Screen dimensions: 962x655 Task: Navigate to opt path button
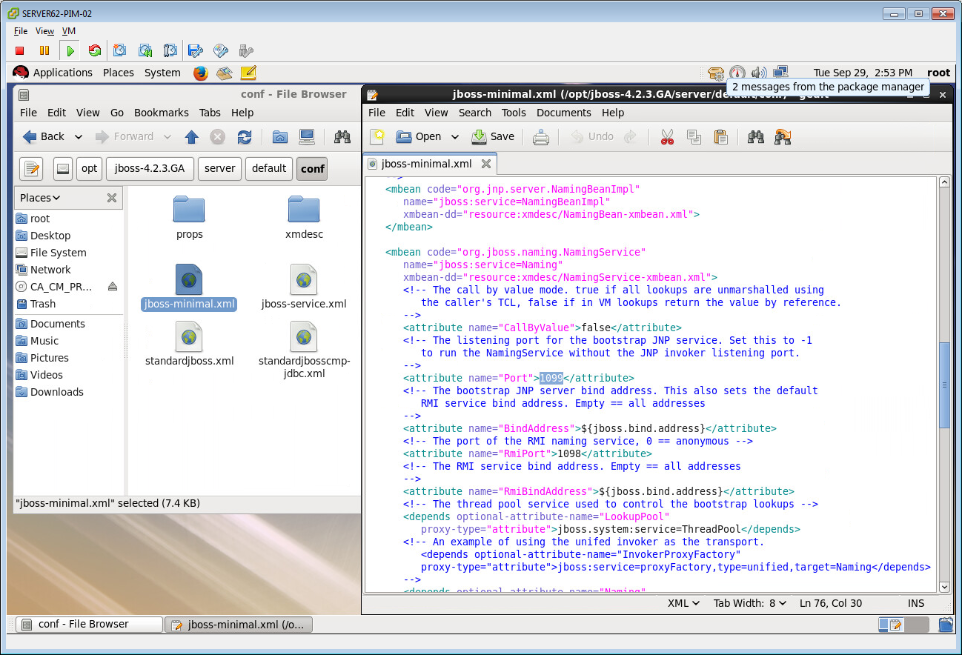click(89, 169)
